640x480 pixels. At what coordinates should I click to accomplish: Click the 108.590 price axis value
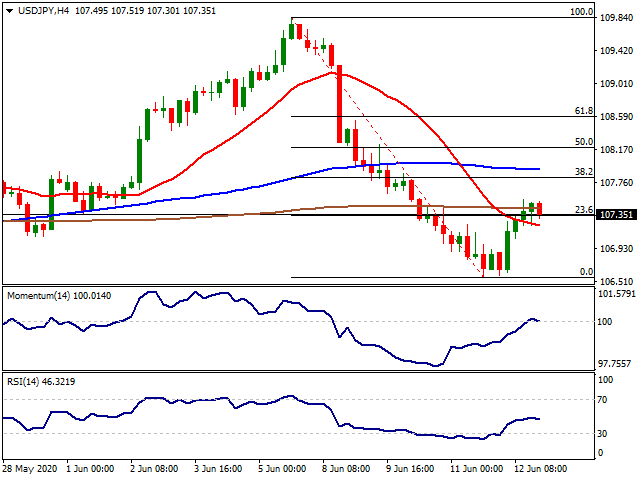tap(616, 117)
